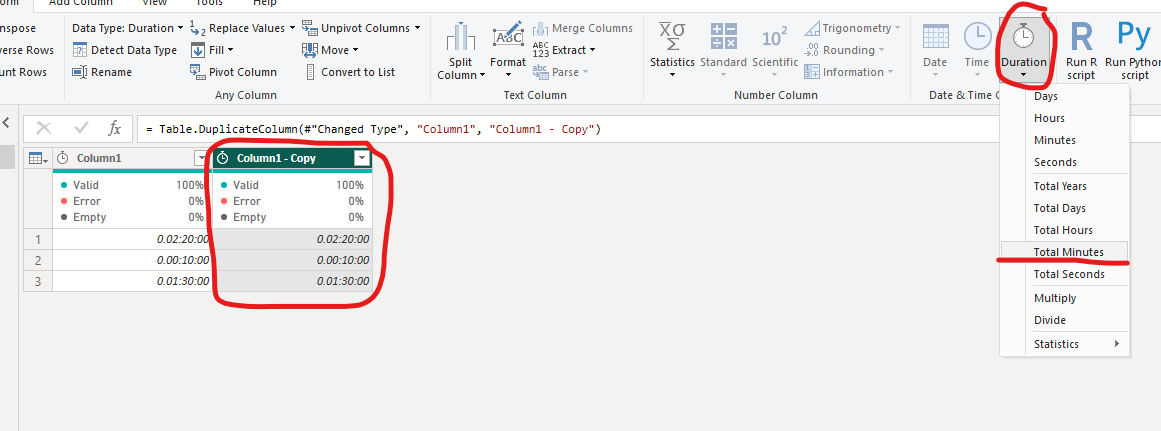The width and height of the screenshot is (1161, 431).
Task: Open Column1 - Copy filter dropdown arrow
Action: [361, 158]
